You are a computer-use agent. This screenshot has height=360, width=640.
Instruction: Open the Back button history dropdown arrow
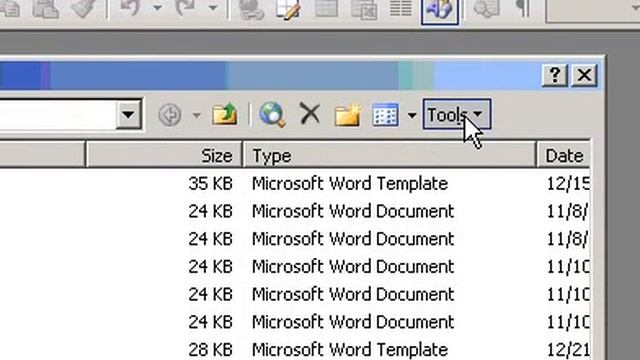coord(196,116)
